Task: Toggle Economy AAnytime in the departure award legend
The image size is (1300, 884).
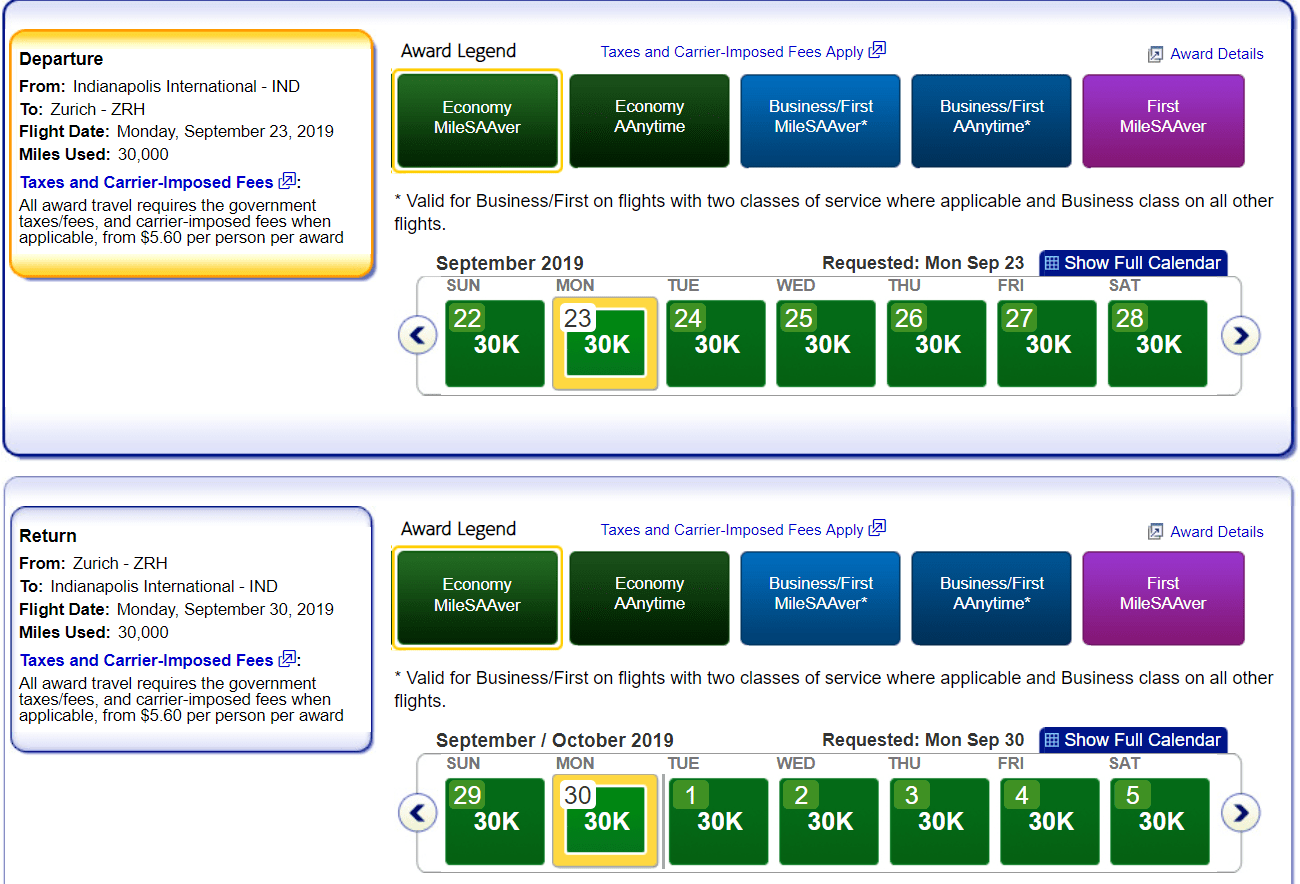Action: click(649, 120)
